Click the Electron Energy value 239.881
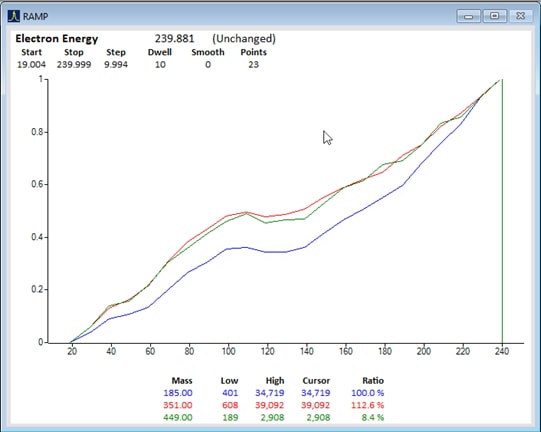 [175, 38]
